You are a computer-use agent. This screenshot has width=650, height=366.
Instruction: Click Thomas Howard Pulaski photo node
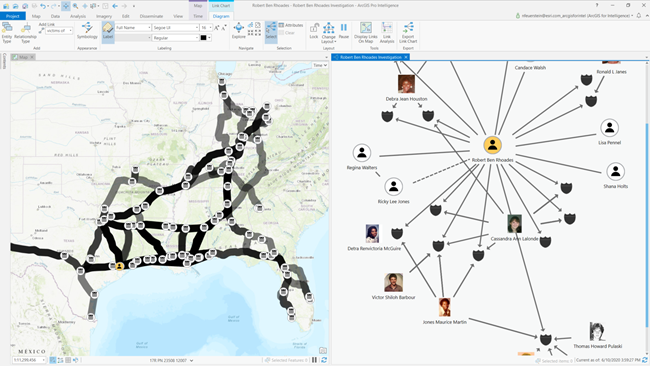(597, 332)
